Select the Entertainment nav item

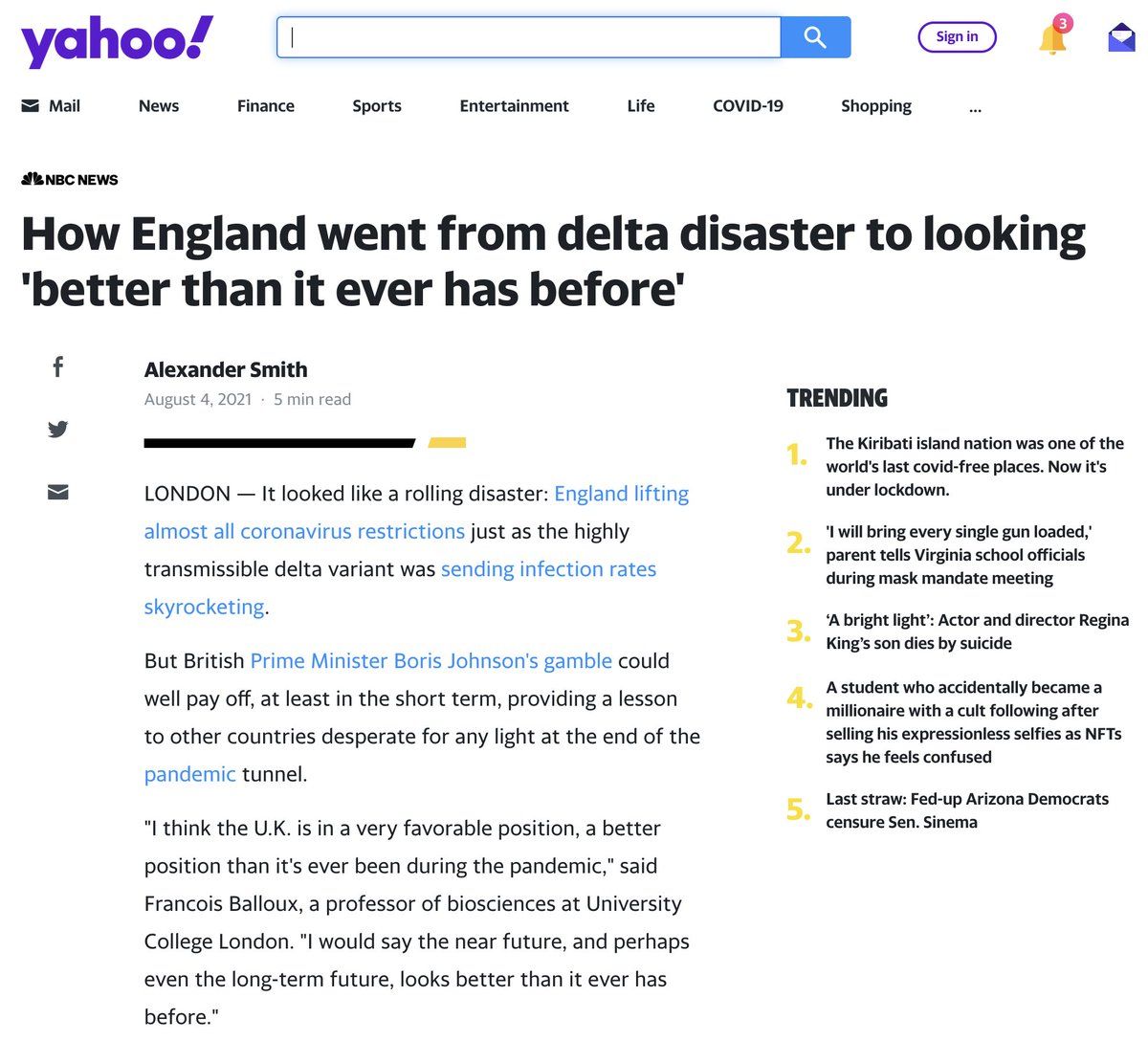[x=514, y=106]
